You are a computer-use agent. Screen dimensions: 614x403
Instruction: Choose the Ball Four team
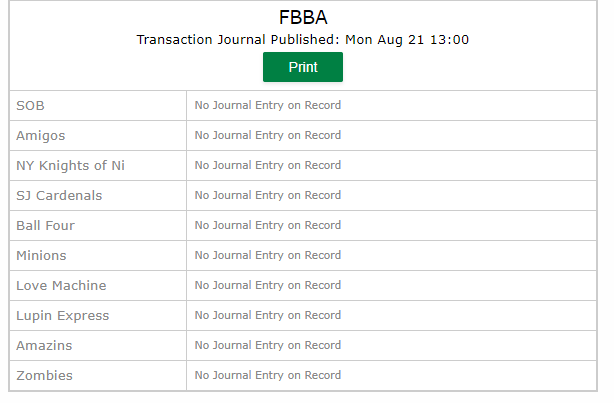45,226
